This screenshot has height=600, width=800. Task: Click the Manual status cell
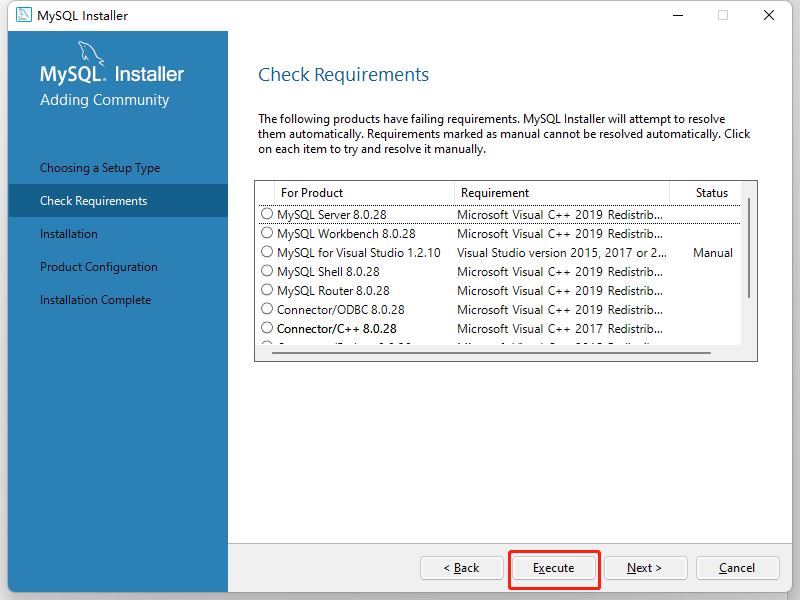click(x=713, y=253)
